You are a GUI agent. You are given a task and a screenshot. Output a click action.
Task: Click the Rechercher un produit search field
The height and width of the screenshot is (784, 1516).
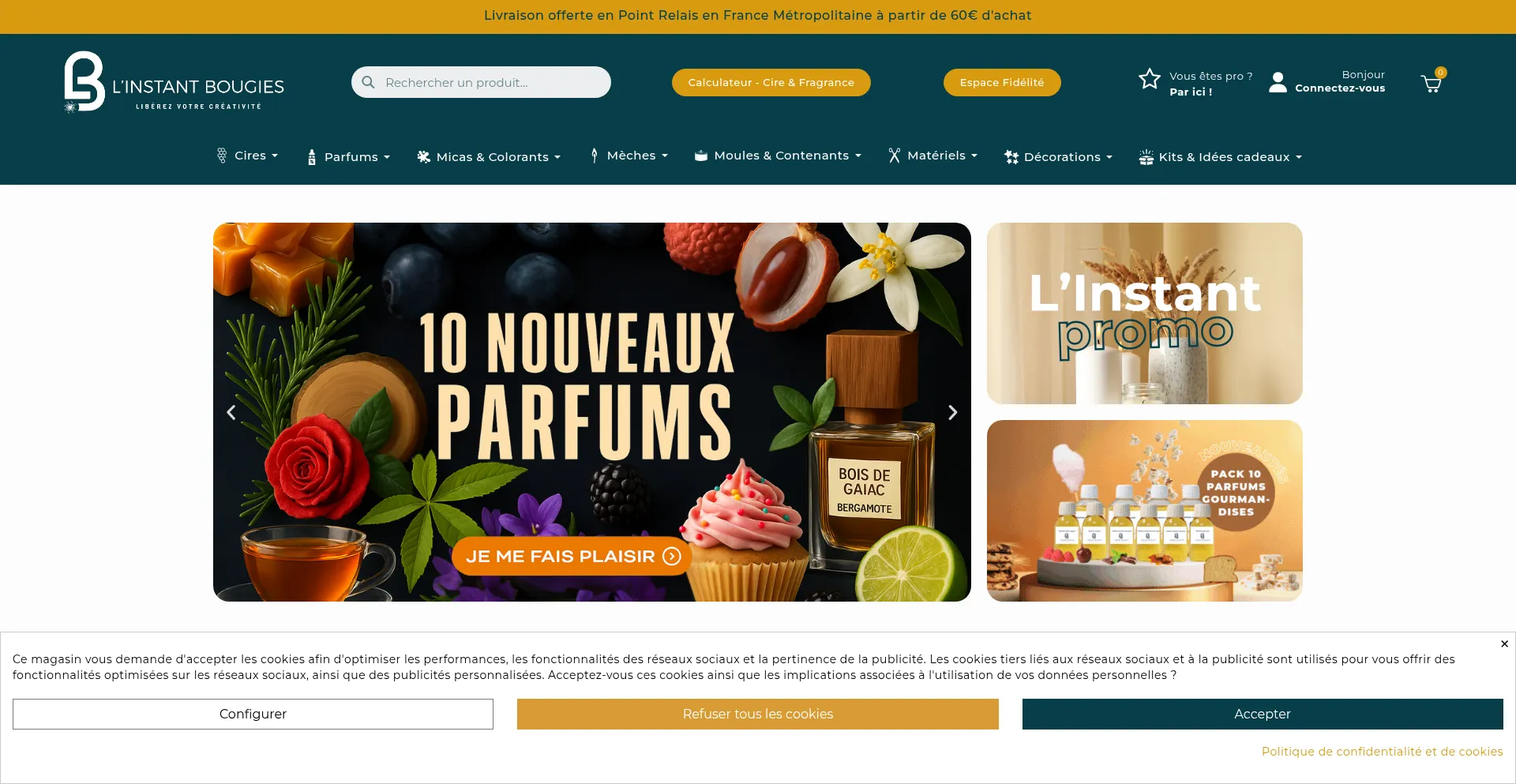click(x=481, y=82)
